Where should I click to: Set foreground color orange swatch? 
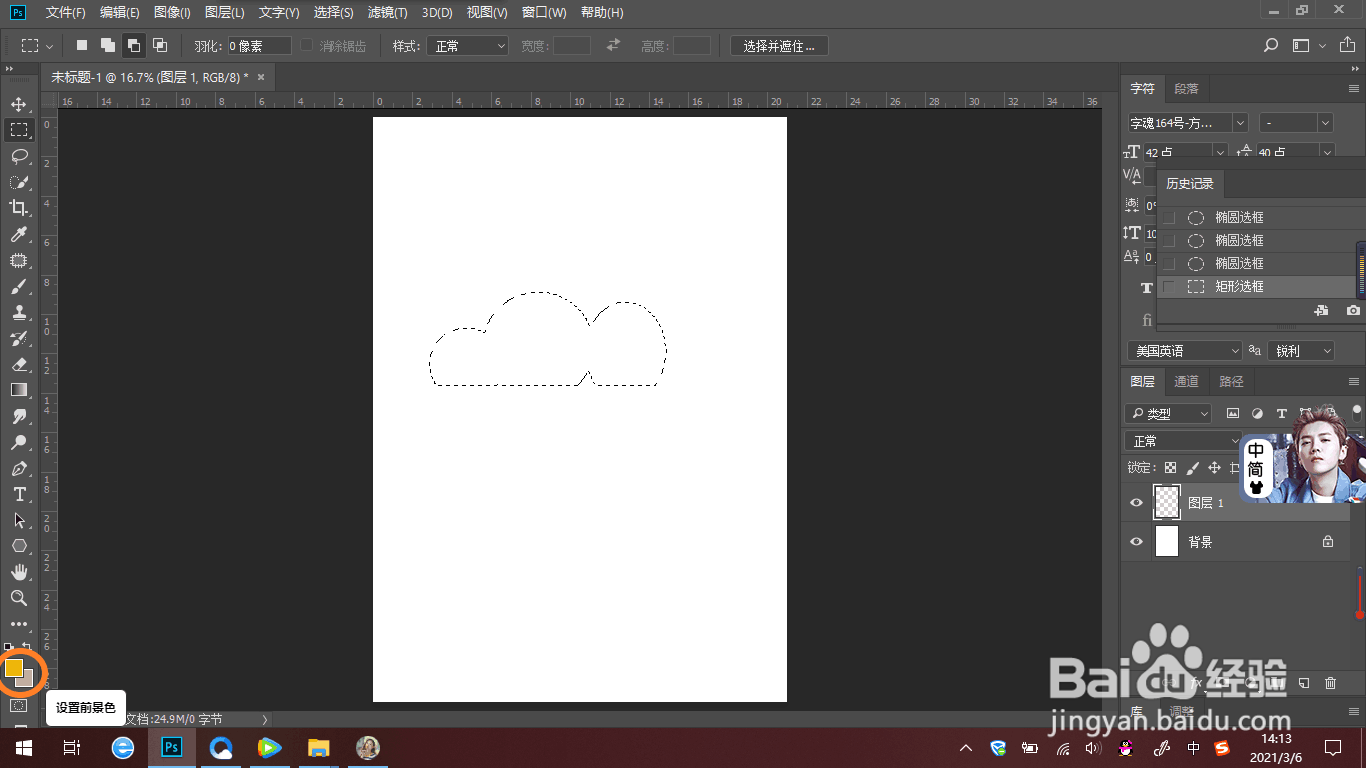coord(14,667)
